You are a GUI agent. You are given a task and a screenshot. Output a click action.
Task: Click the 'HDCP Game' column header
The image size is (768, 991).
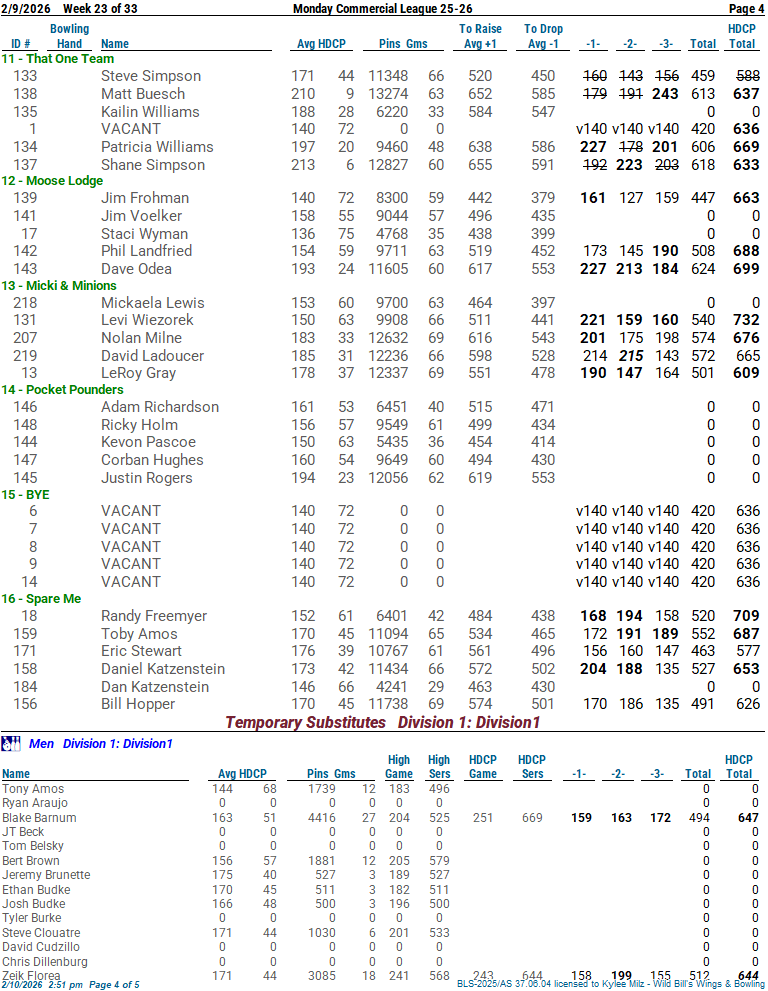coord(483,767)
